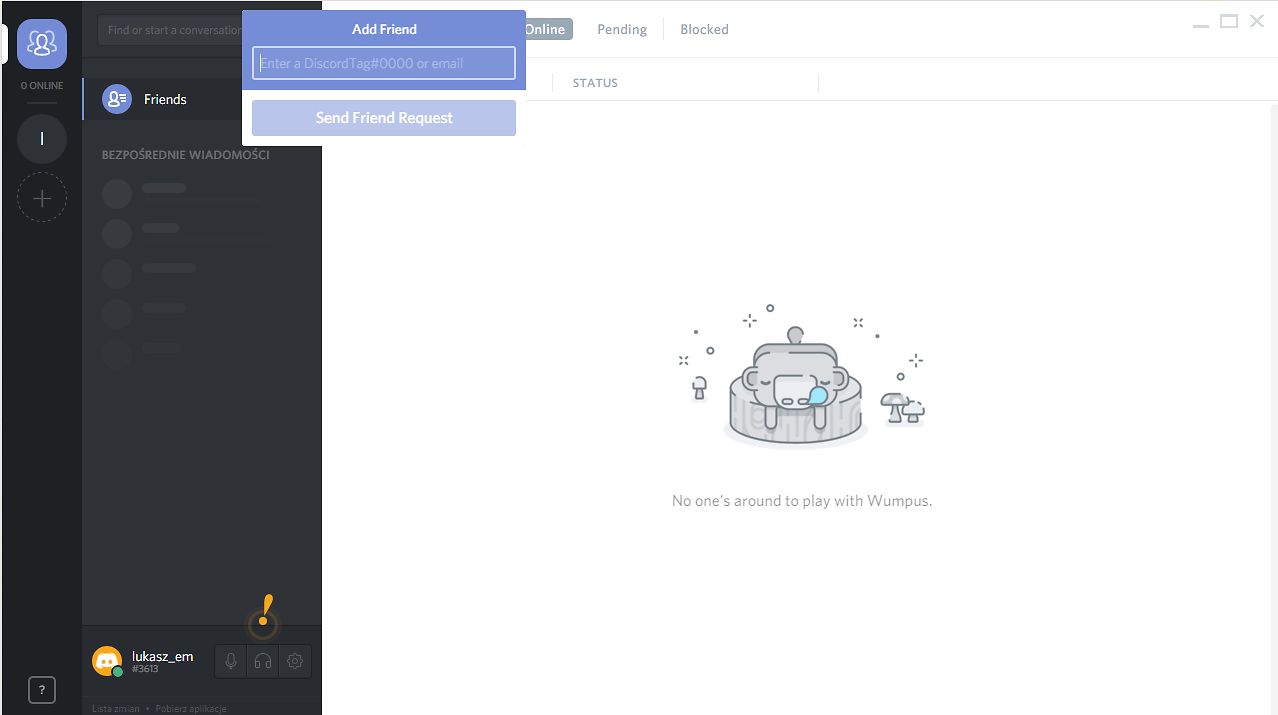The height and width of the screenshot is (715, 1278).
Task: Add a new server with plus icon
Action: pos(42,198)
